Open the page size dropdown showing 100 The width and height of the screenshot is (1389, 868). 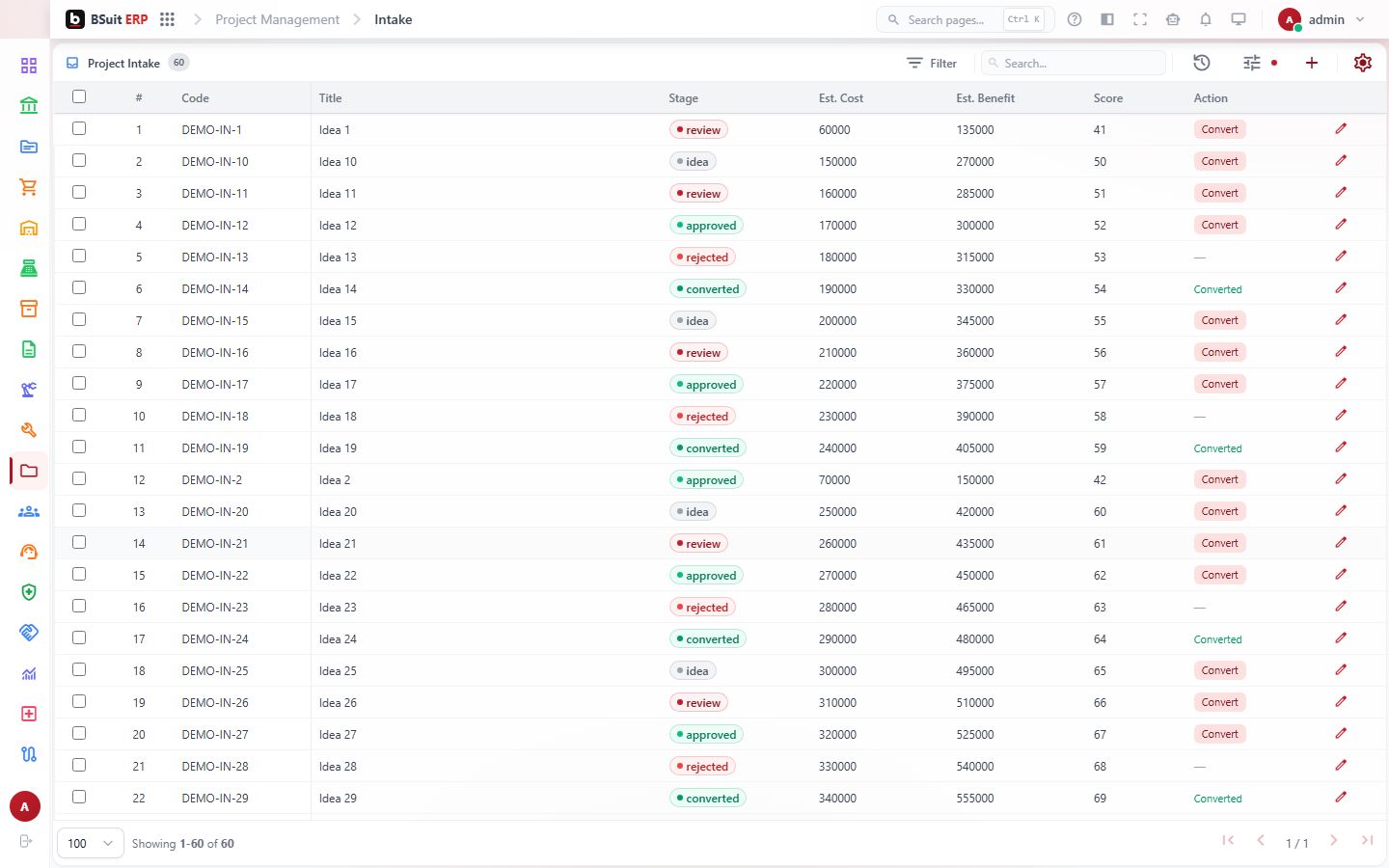click(91, 843)
